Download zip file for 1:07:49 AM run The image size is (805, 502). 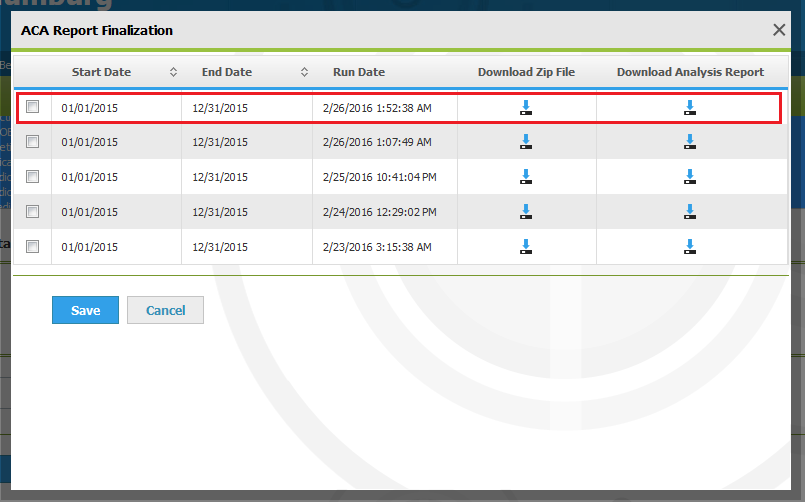(526, 142)
